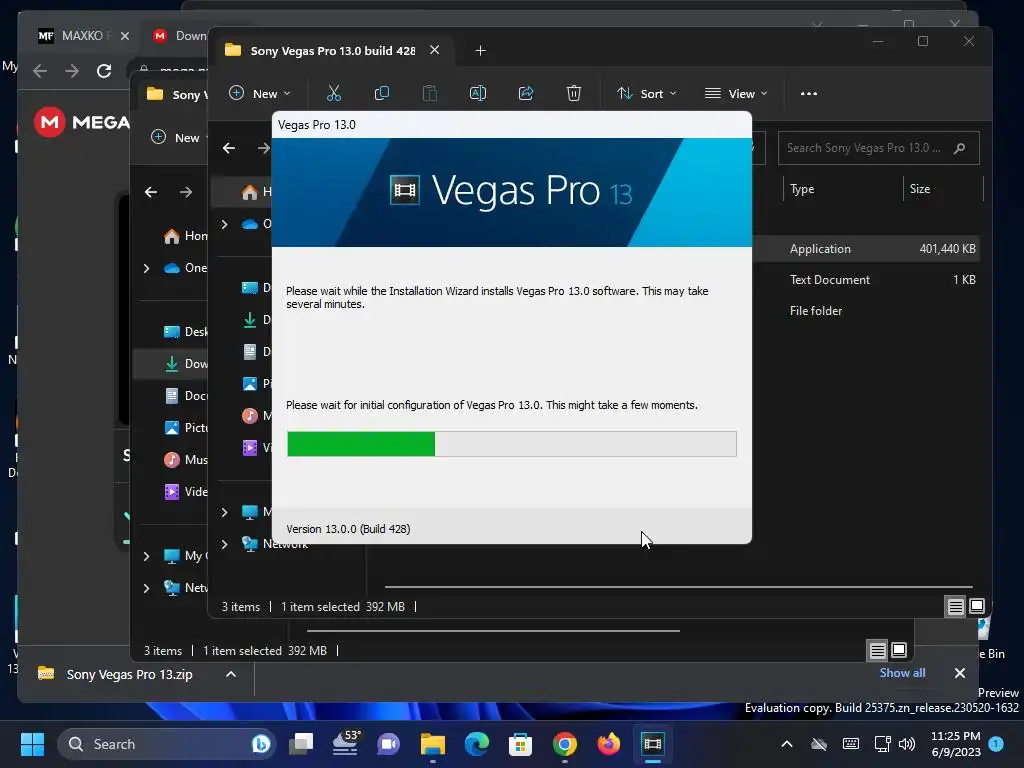Click the Size column header
The image size is (1024, 768).
[920, 189]
